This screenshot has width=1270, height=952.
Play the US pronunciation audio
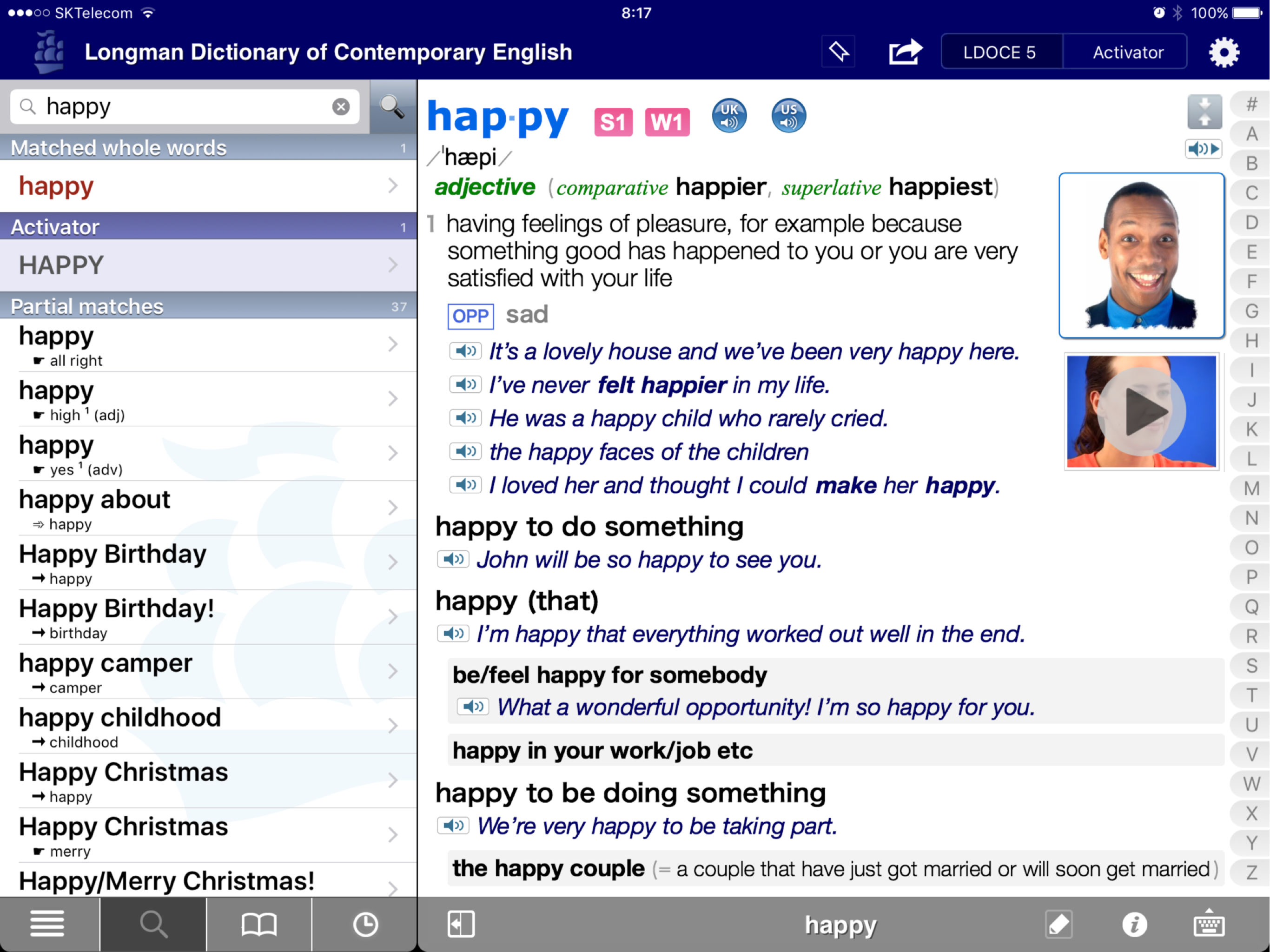[788, 115]
